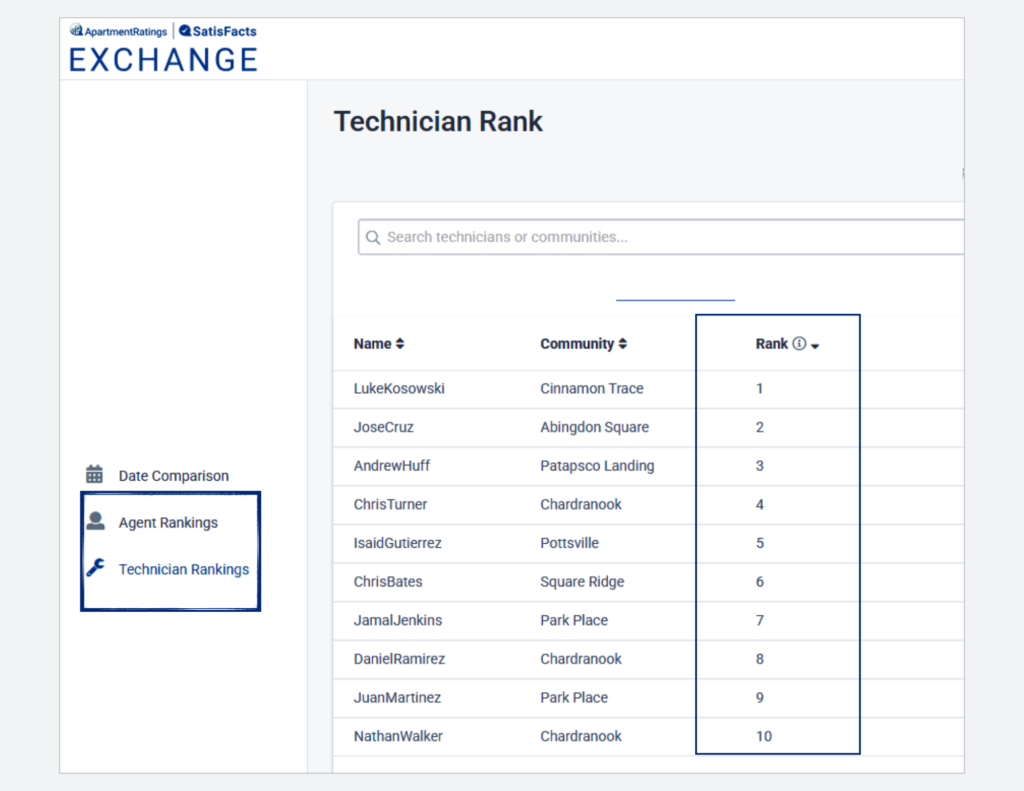Click the info icon next to Rank
The width and height of the screenshot is (1024, 791).
[x=799, y=343]
